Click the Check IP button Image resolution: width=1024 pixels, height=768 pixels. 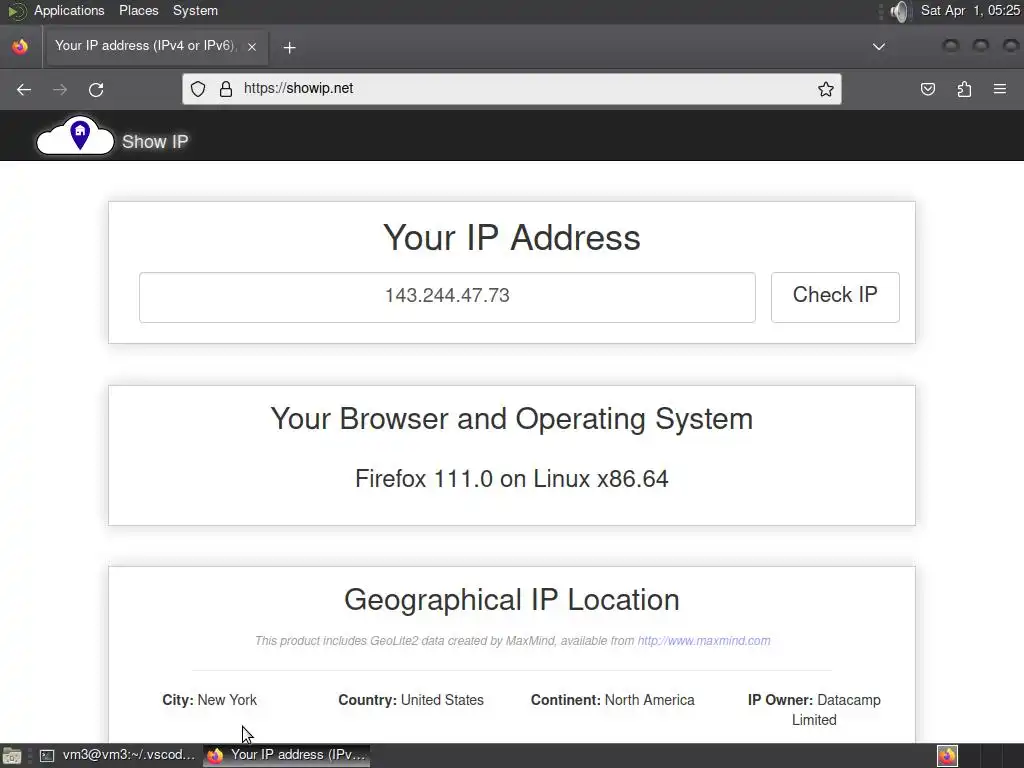[835, 297]
